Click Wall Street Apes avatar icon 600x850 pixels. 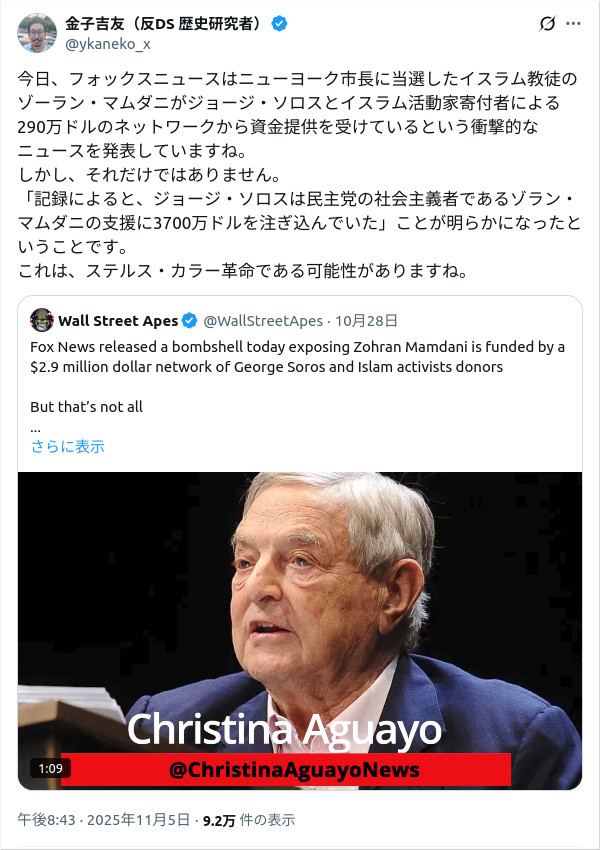pyautogui.click(x=42, y=321)
